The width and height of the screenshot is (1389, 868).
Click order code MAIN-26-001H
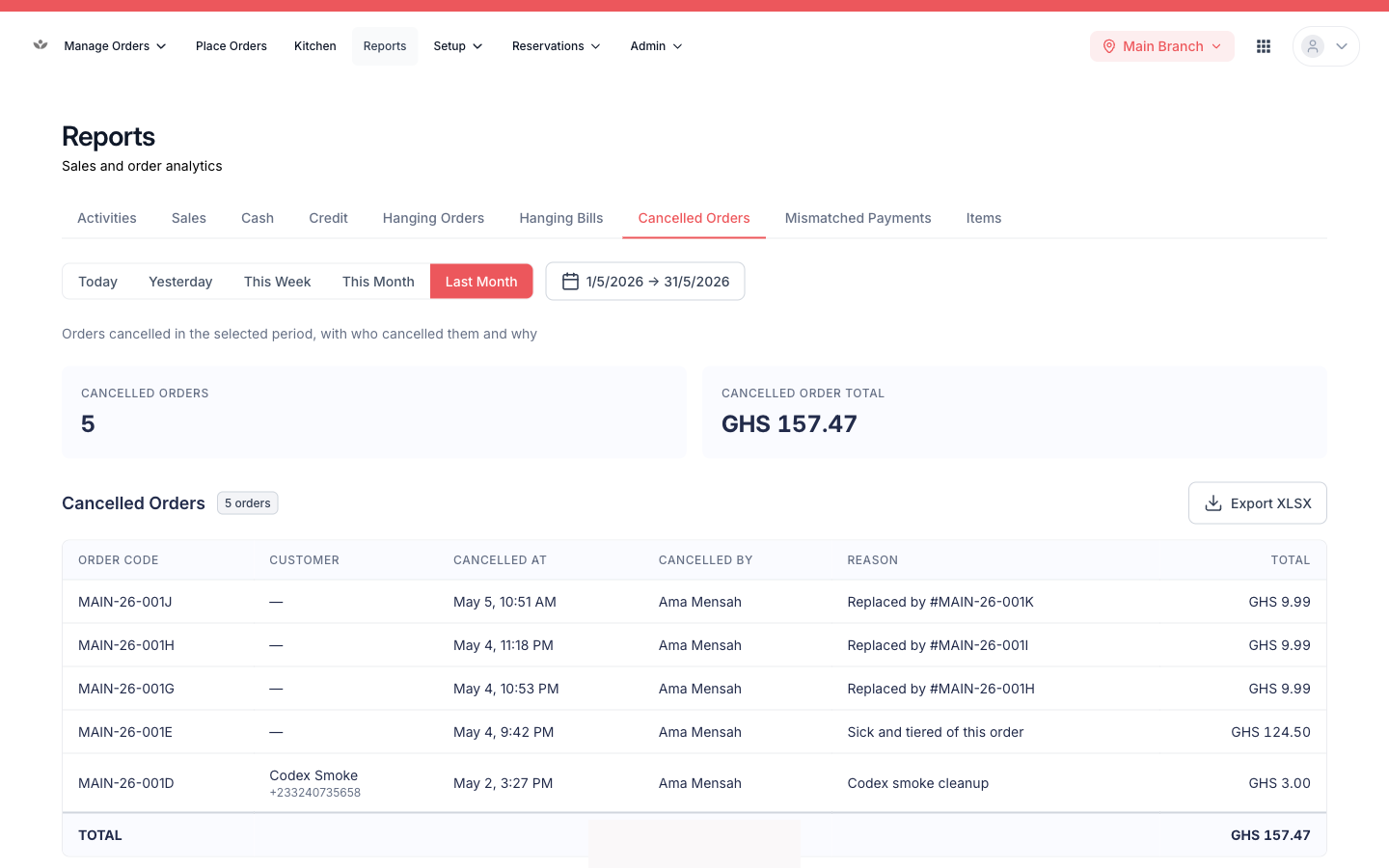pos(126,645)
